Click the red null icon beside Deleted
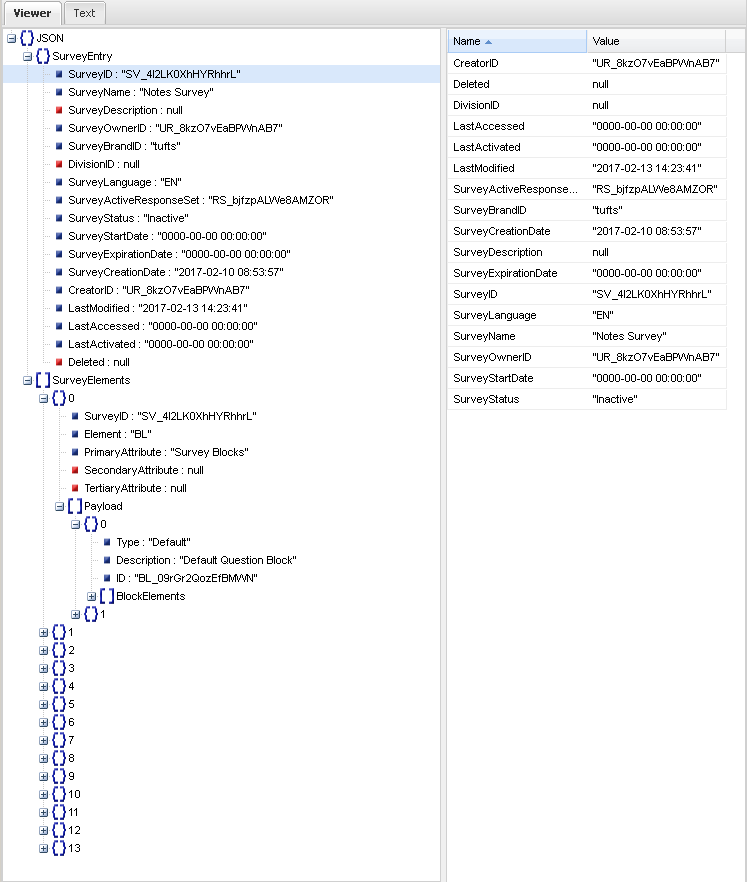 point(59,362)
